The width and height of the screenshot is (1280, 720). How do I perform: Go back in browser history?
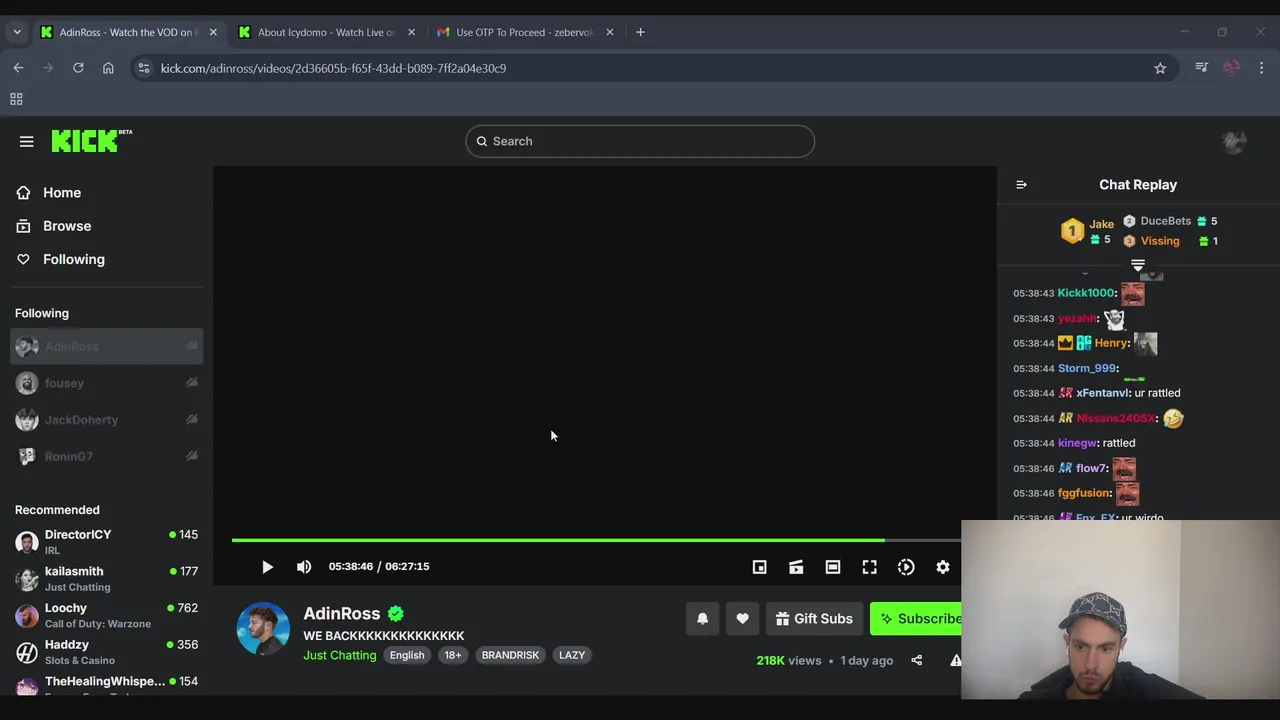tap(18, 68)
